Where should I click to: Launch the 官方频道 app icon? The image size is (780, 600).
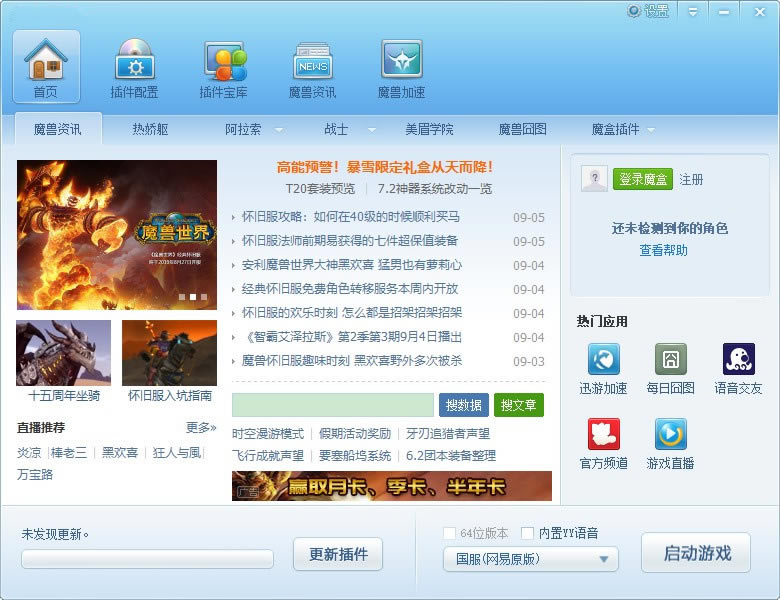click(603, 434)
